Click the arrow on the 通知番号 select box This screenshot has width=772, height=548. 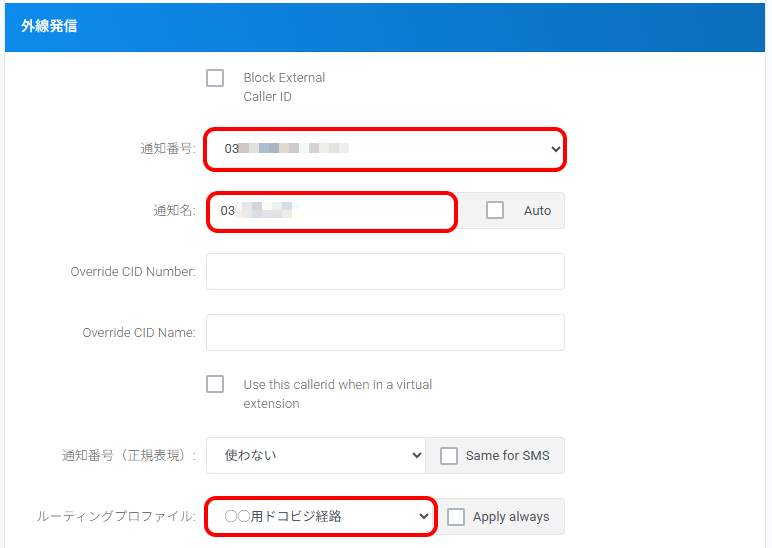(556, 149)
